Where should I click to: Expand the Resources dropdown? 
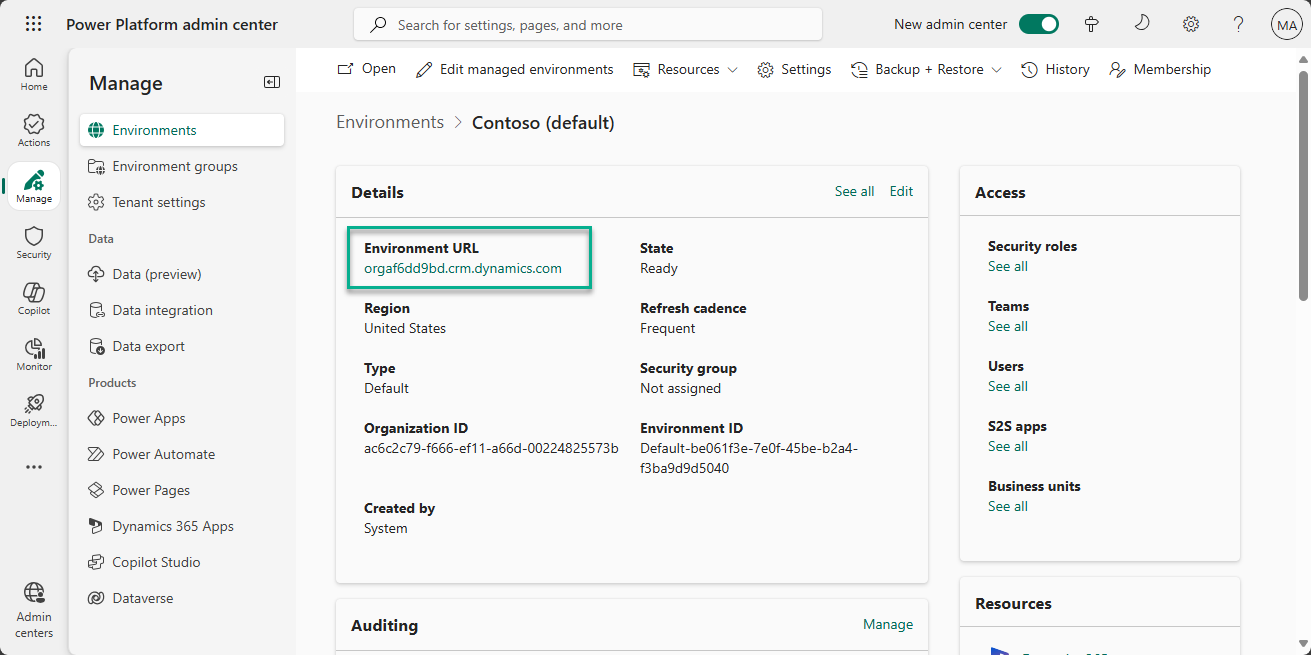686,70
